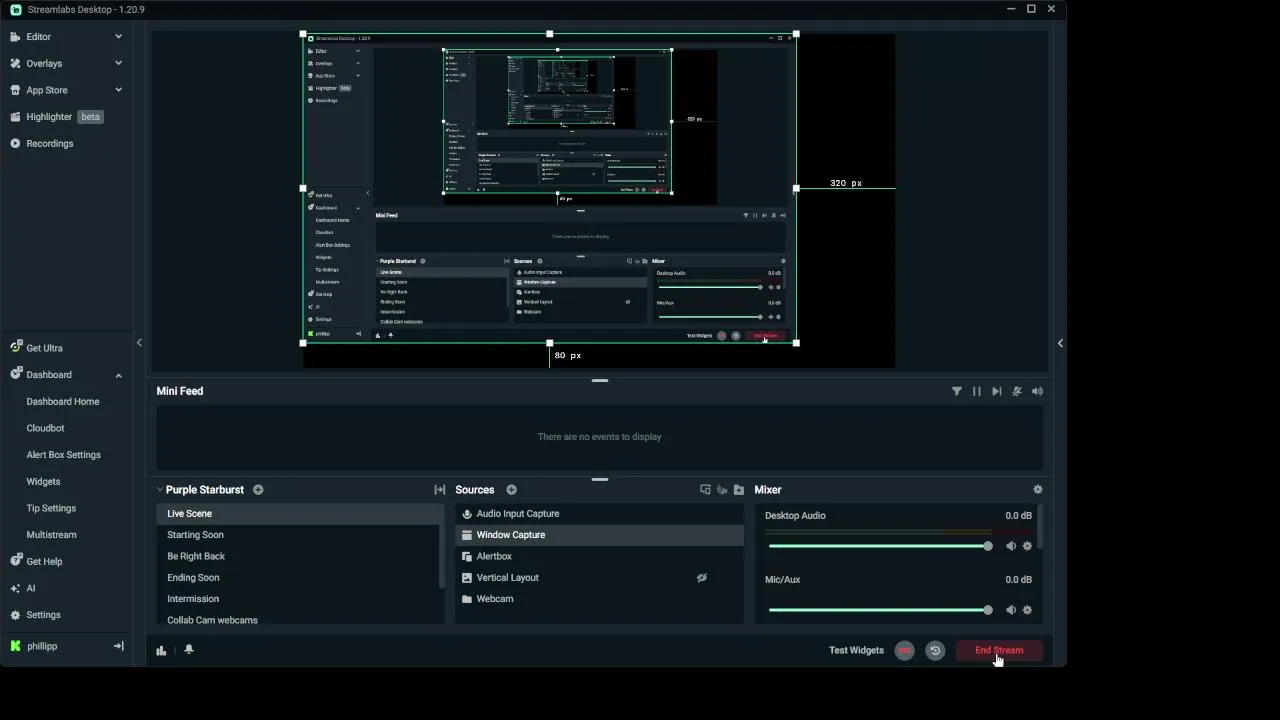Log out using the phillipp arrow icon
Viewport: 1280px width, 720px height.
click(x=118, y=646)
